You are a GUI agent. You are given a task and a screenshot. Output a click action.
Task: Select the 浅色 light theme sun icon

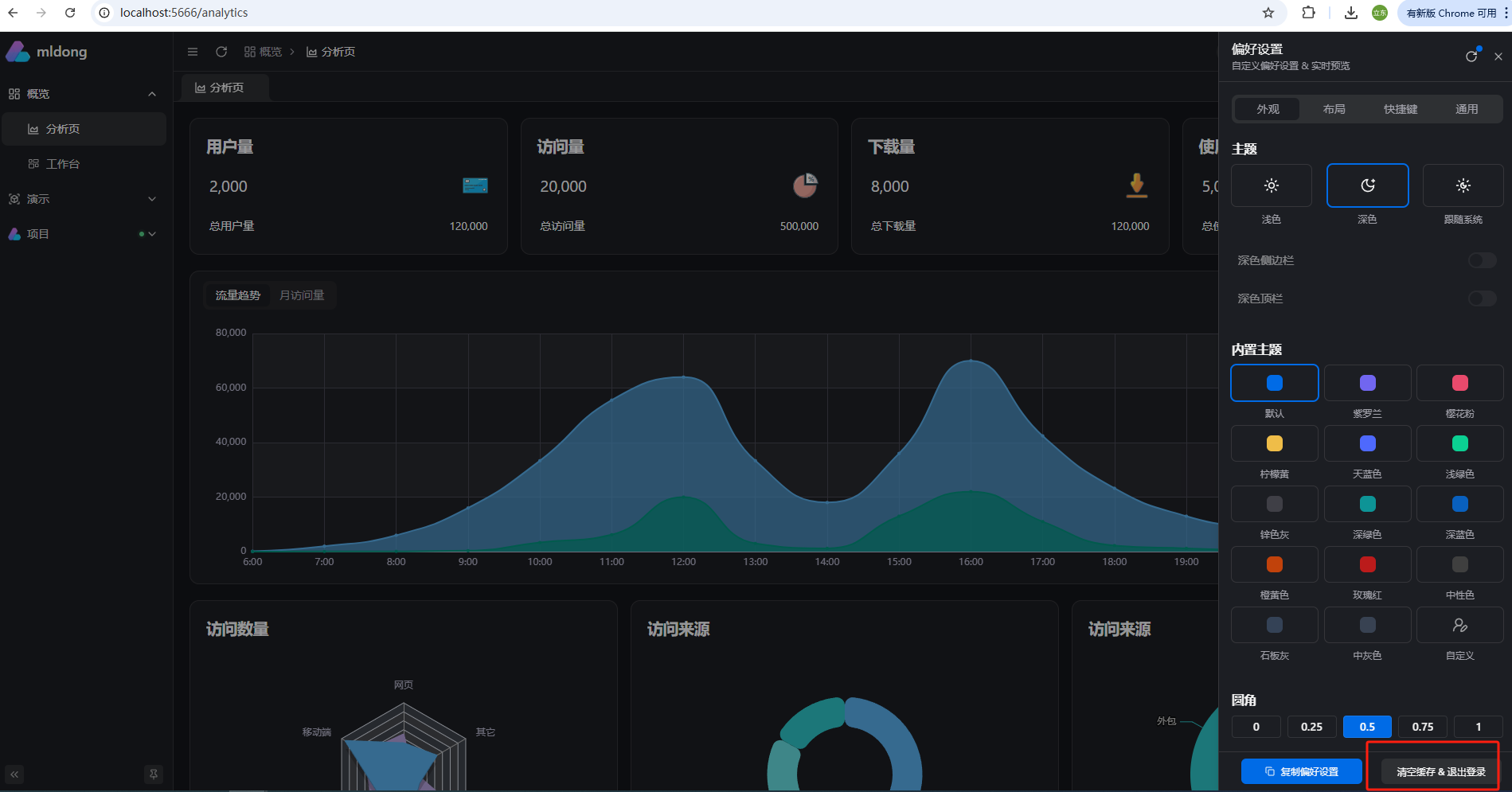tap(1272, 185)
